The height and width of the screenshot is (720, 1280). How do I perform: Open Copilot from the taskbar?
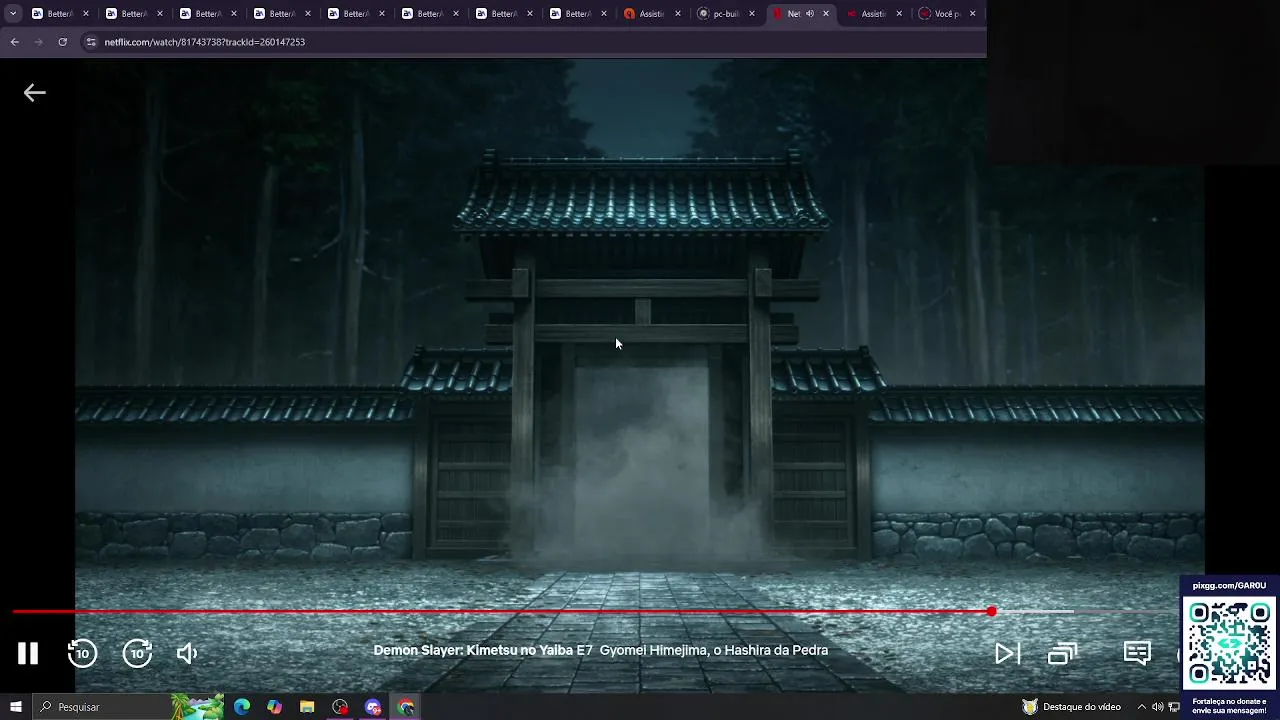tap(275, 707)
